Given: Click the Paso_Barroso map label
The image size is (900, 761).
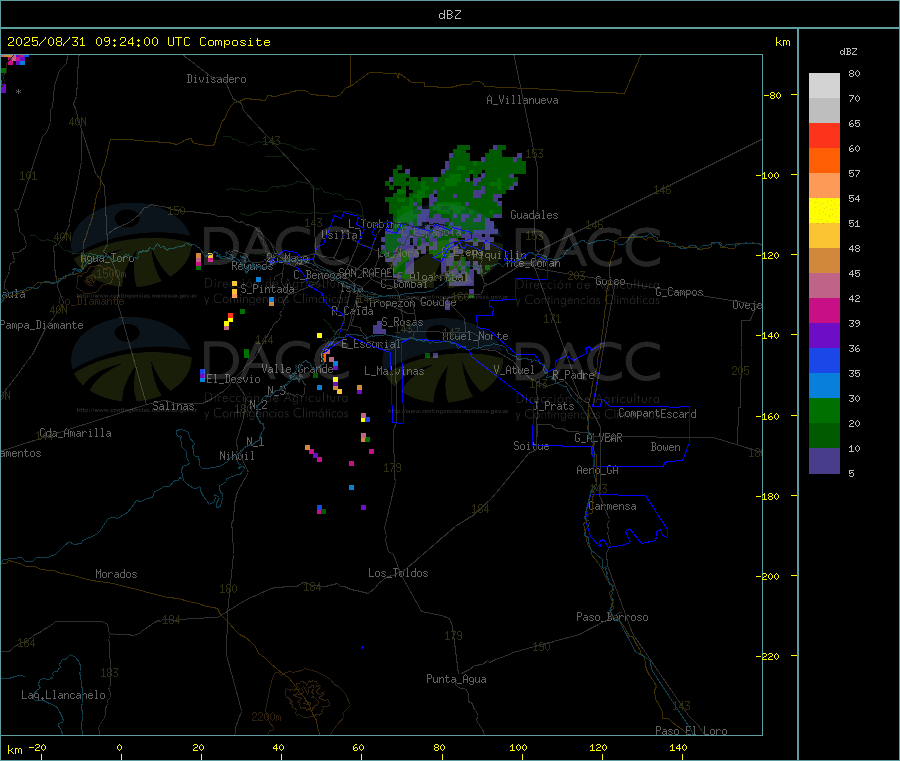Looking at the screenshot, I should click(612, 617).
